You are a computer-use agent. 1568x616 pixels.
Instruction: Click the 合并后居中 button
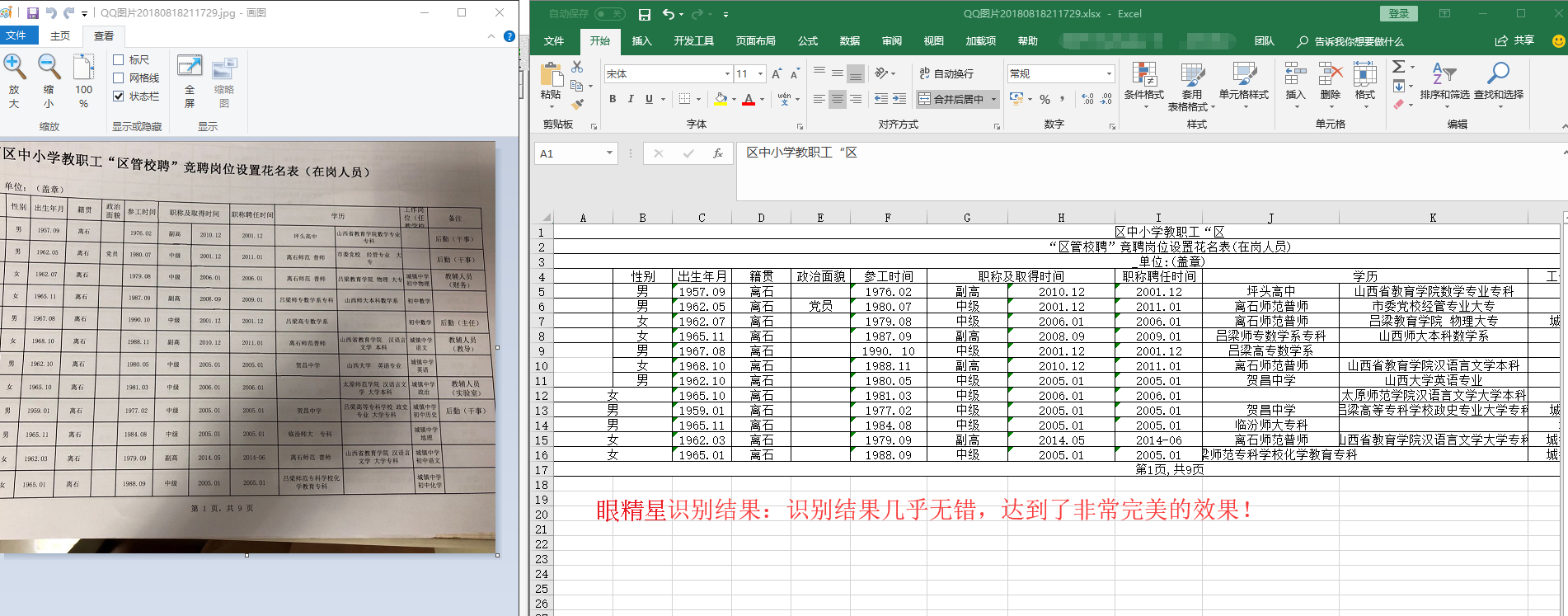pyautogui.click(x=951, y=99)
